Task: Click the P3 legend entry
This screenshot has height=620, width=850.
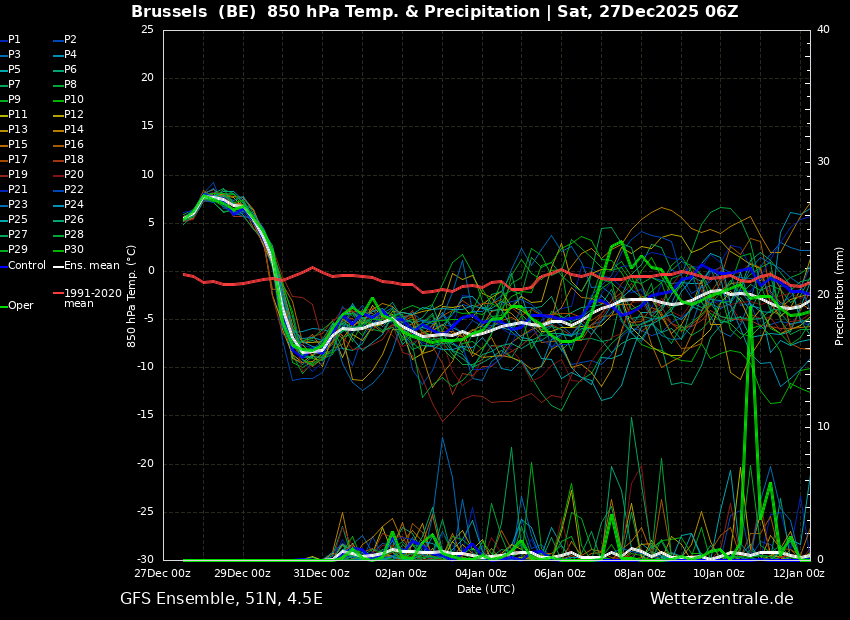Action: coord(10,55)
